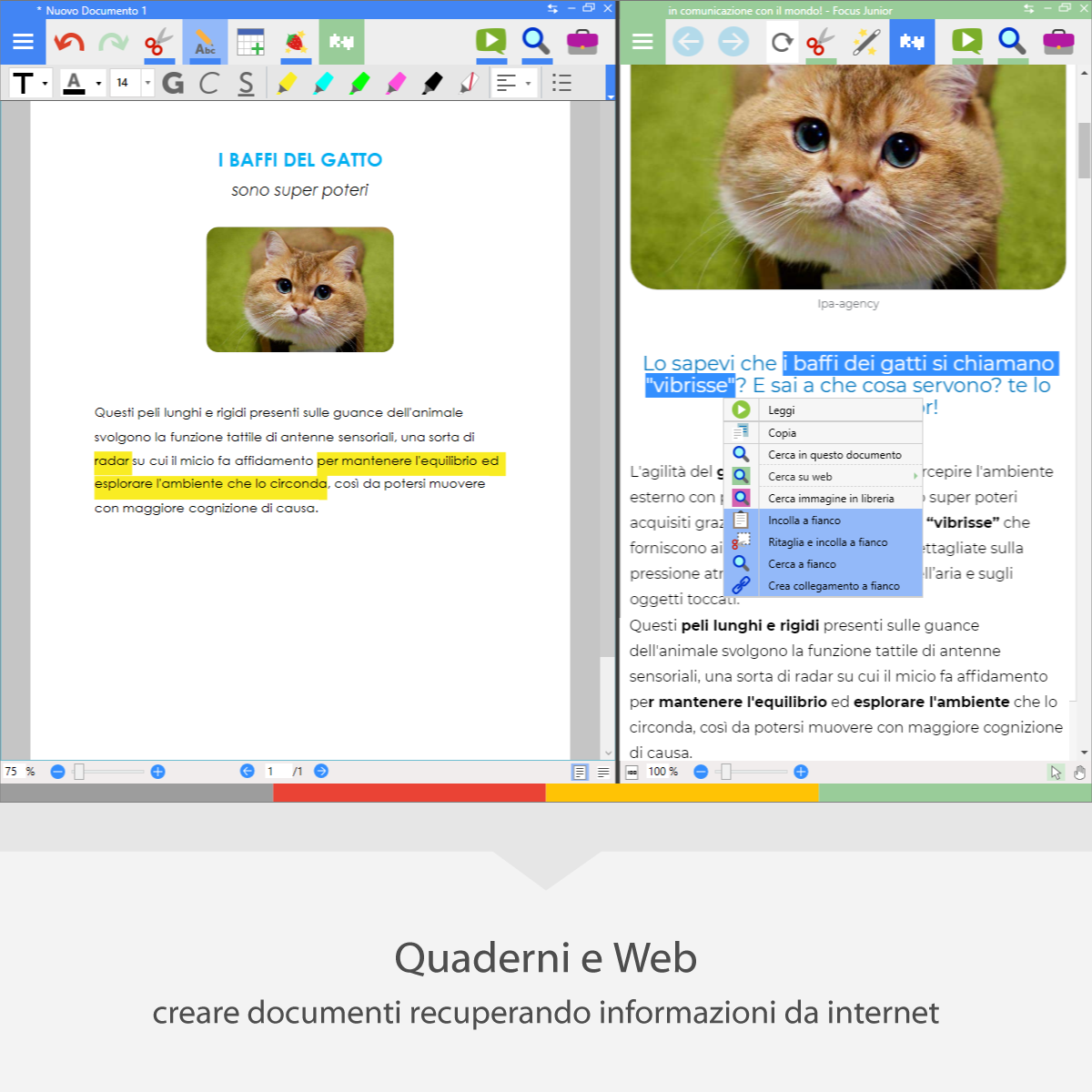This screenshot has height=1092, width=1092.
Task: Click the browser back arrow button
Action: point(688,42)
